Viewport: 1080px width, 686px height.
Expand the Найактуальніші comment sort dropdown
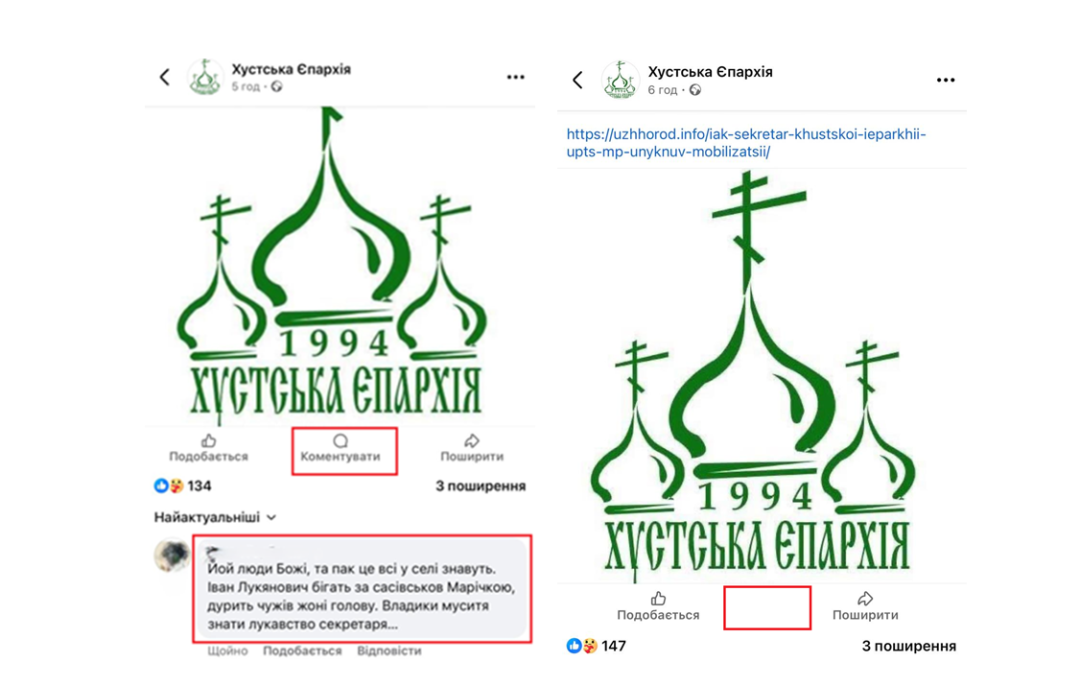point(215,517)
